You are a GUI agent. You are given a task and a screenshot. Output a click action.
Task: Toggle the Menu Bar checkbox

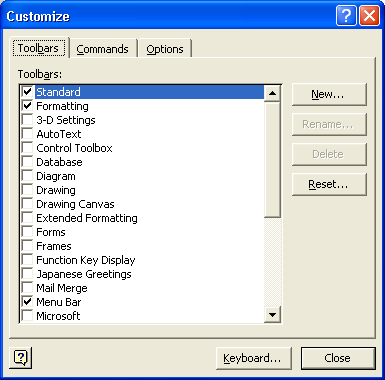coord(27,302)
